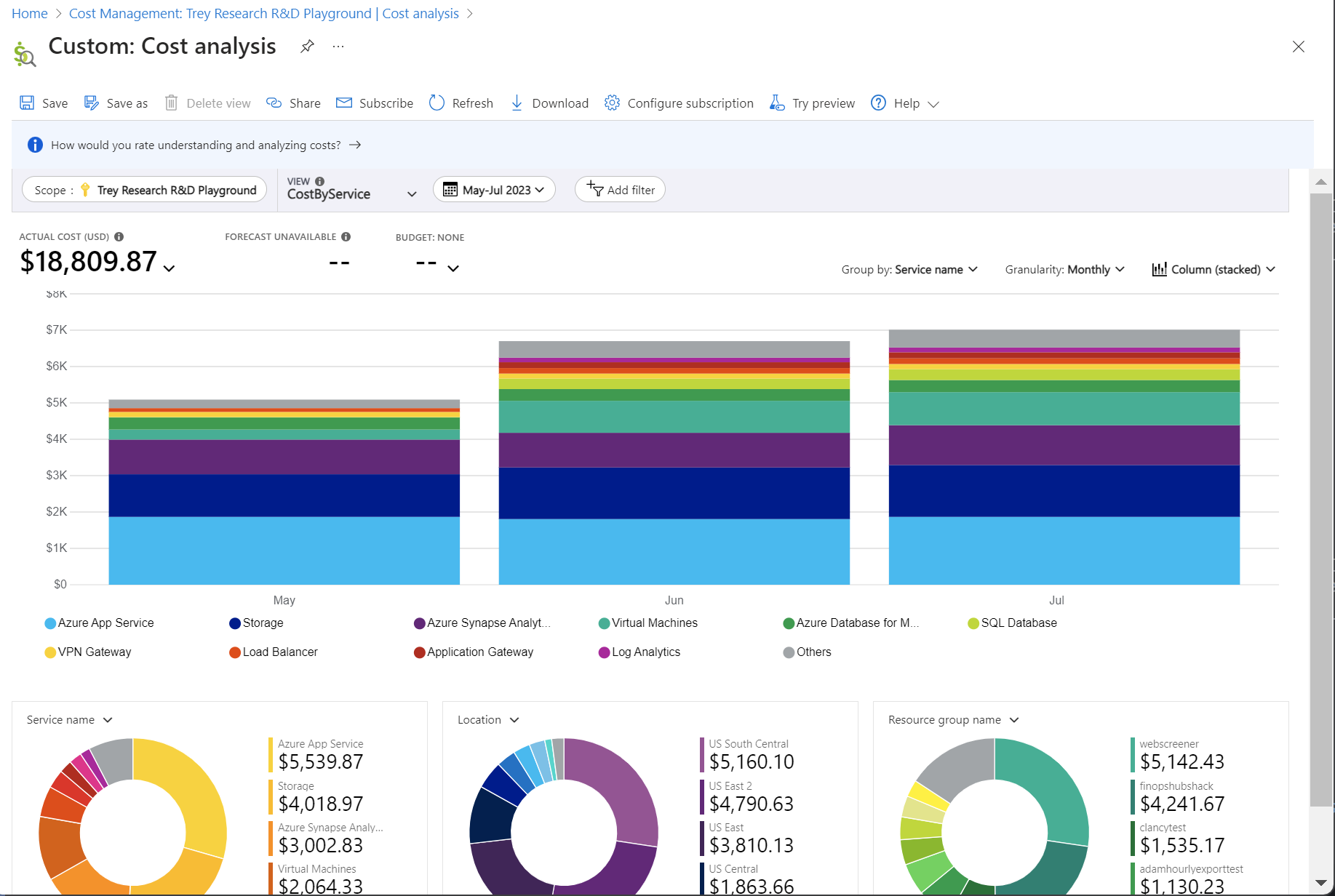Click the Storage color swatch in legend
The height and width of the screenshot is (896, 1335).
pos(235,623)
